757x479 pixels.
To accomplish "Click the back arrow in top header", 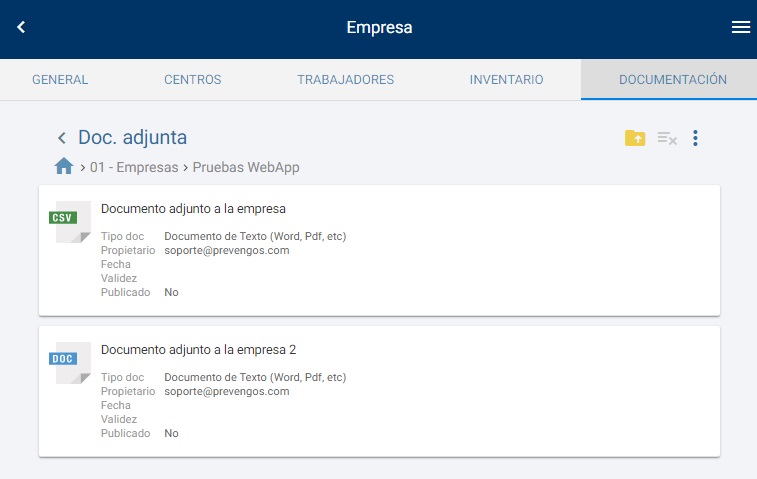I will (21, 28).
